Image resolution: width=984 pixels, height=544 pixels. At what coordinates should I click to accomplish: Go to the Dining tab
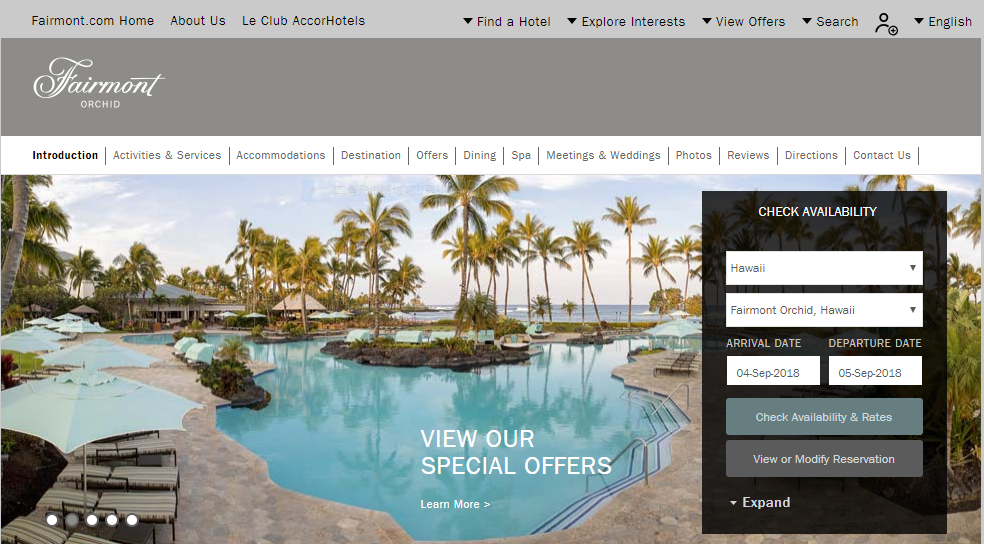point(479,155)
